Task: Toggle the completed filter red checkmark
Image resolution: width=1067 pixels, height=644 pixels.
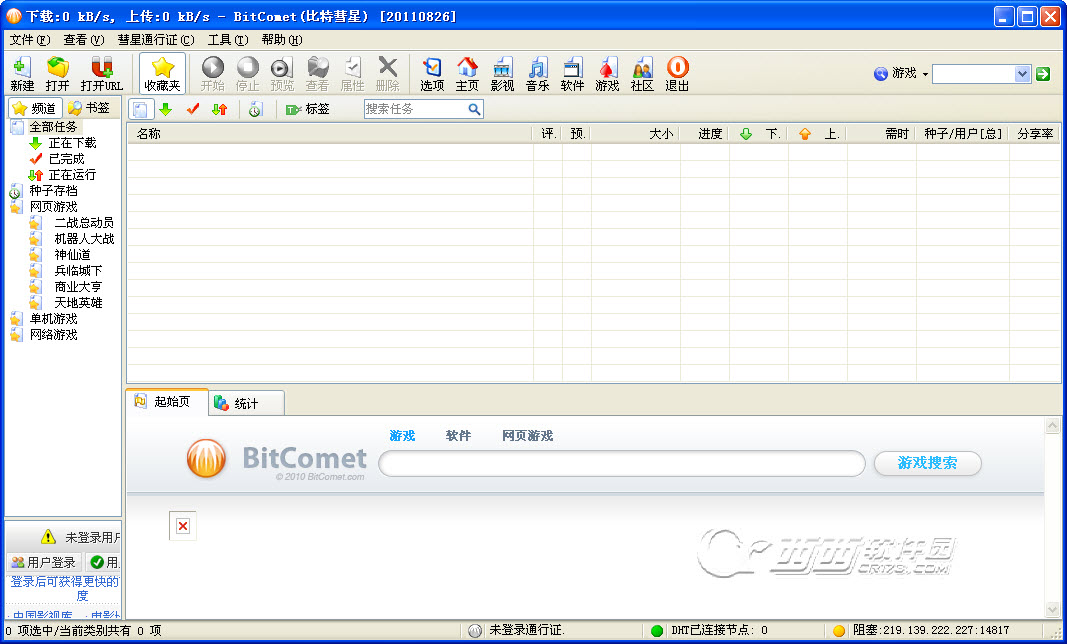Action: (x=193, y=109)
